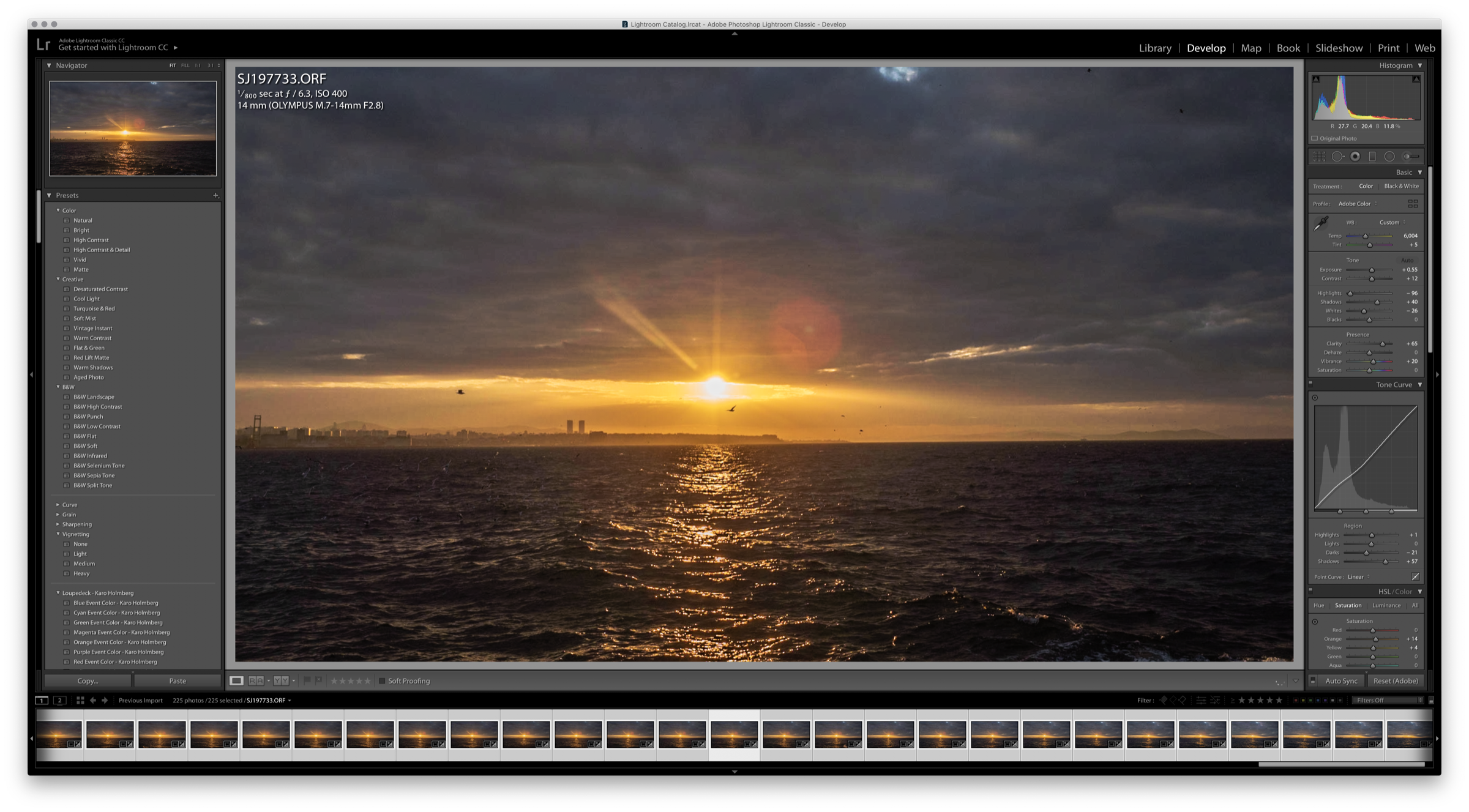Switch to the Library module

tap(1155, 48)
